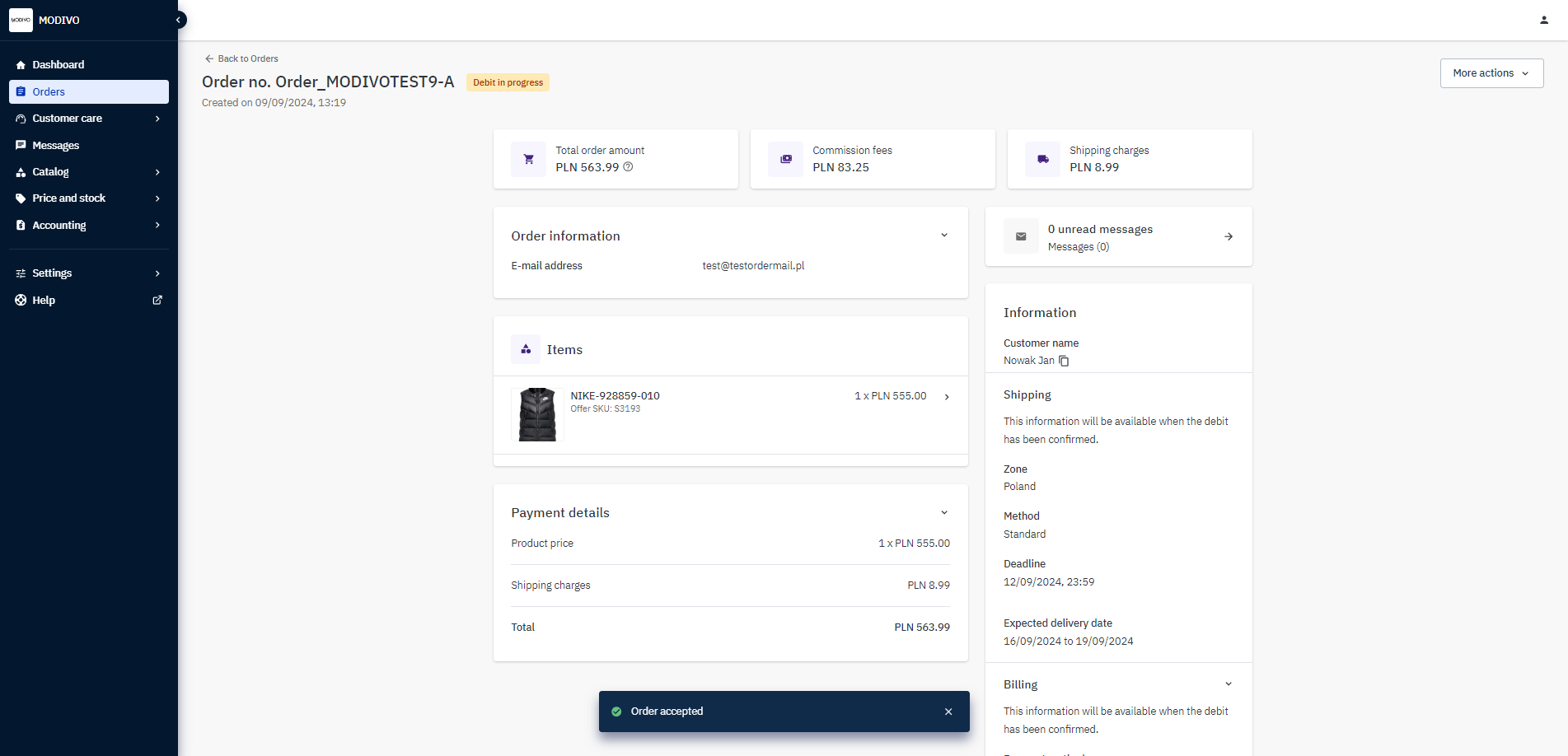This screenshot has width=1568, height=756.
Task: Go to unread messages arrow
Action: coord(1228,236)
